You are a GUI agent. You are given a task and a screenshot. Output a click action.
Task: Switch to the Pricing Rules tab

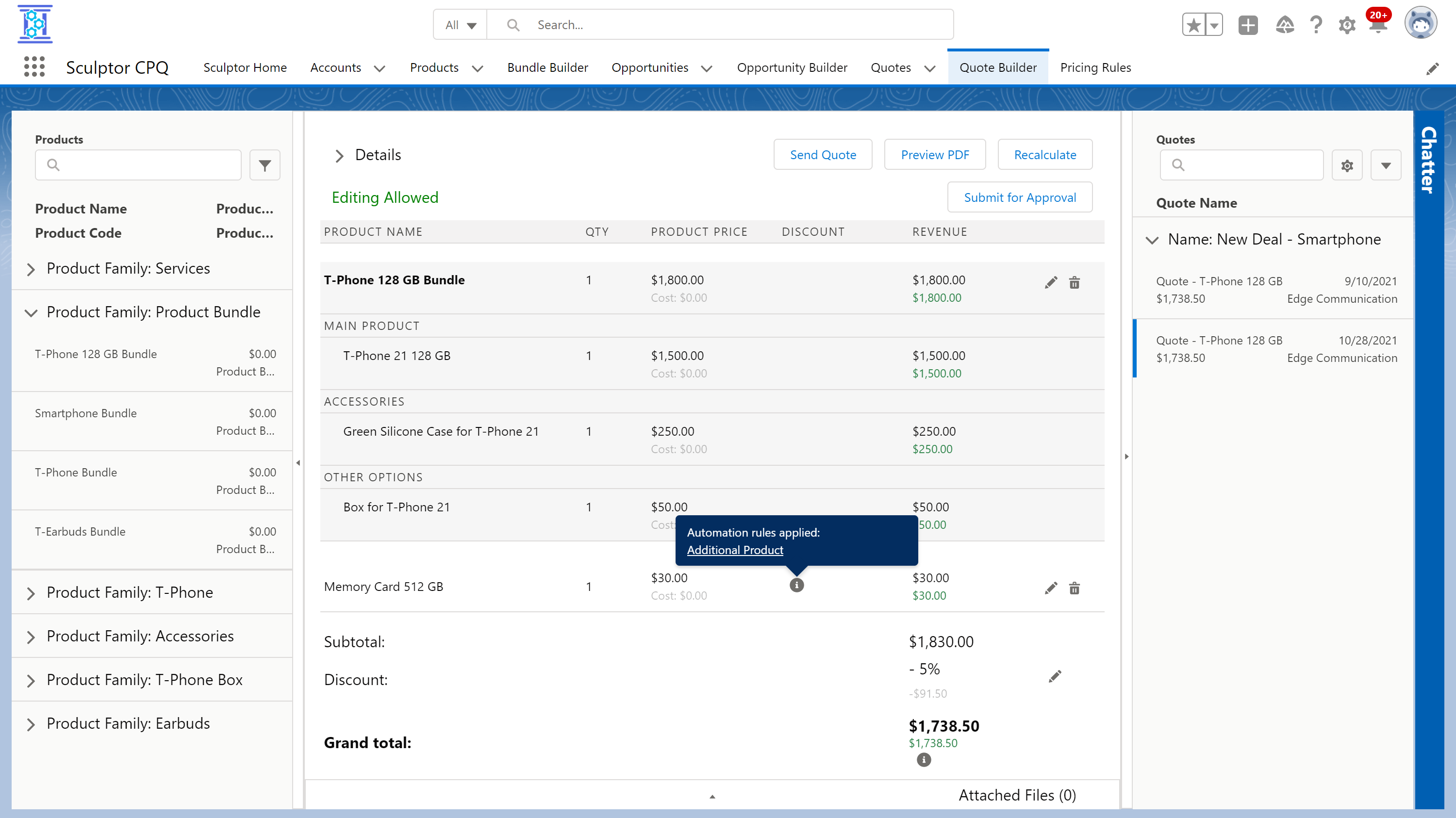pyautogui.click(x=1095, y=67)
